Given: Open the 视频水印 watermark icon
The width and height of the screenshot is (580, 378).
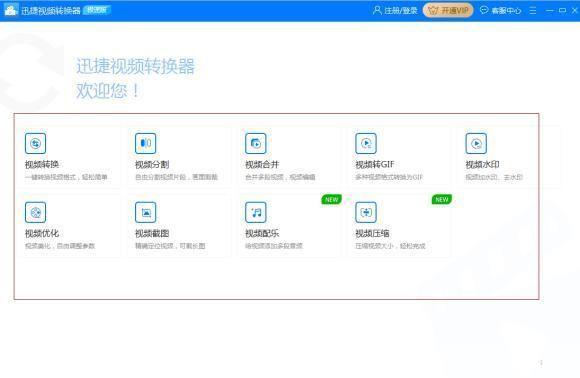Looking at the screenshot, I should point(476,144).
